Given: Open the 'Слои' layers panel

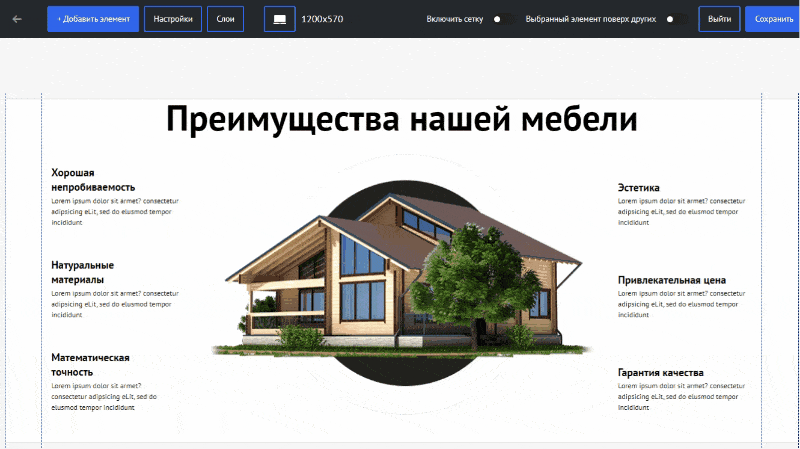Looking at the screenshot, I should (x=225, y=19).
